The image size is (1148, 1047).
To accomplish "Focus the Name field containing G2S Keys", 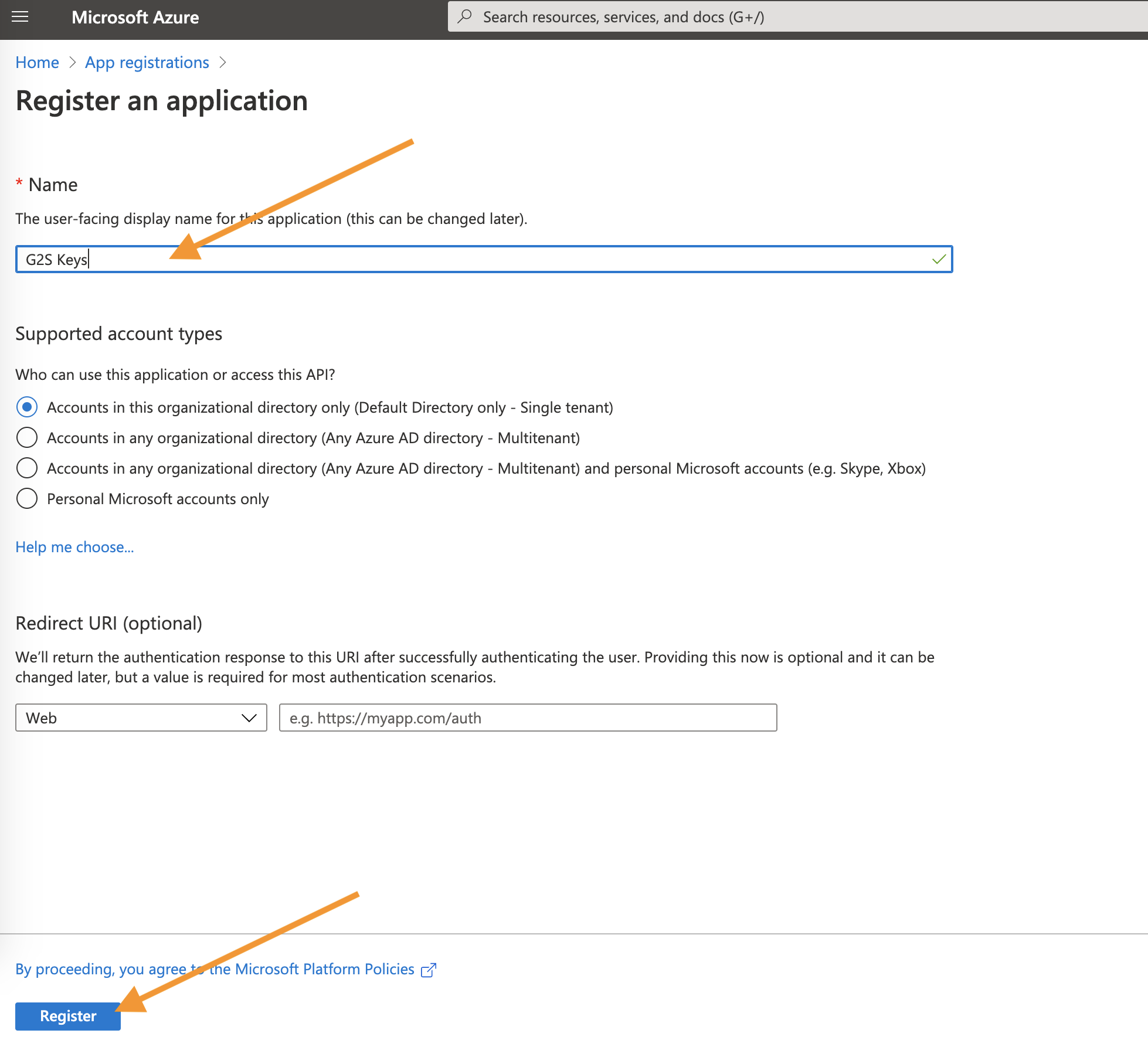I will pyautogui.click(x=484, y=259).
